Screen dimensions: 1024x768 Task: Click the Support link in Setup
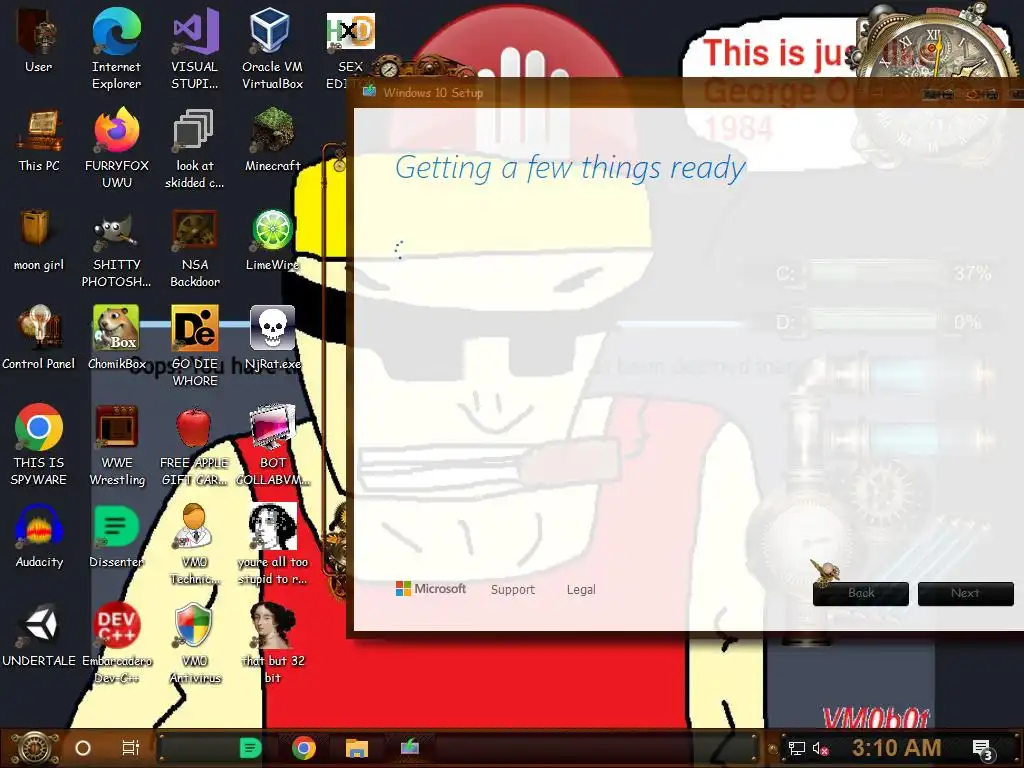click(513, 590)
